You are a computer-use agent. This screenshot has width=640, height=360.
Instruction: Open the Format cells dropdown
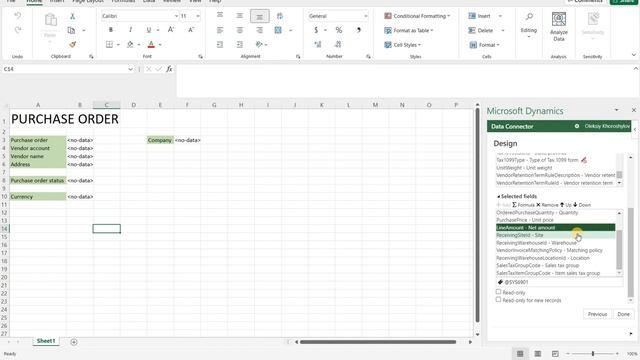pos(484,45)
